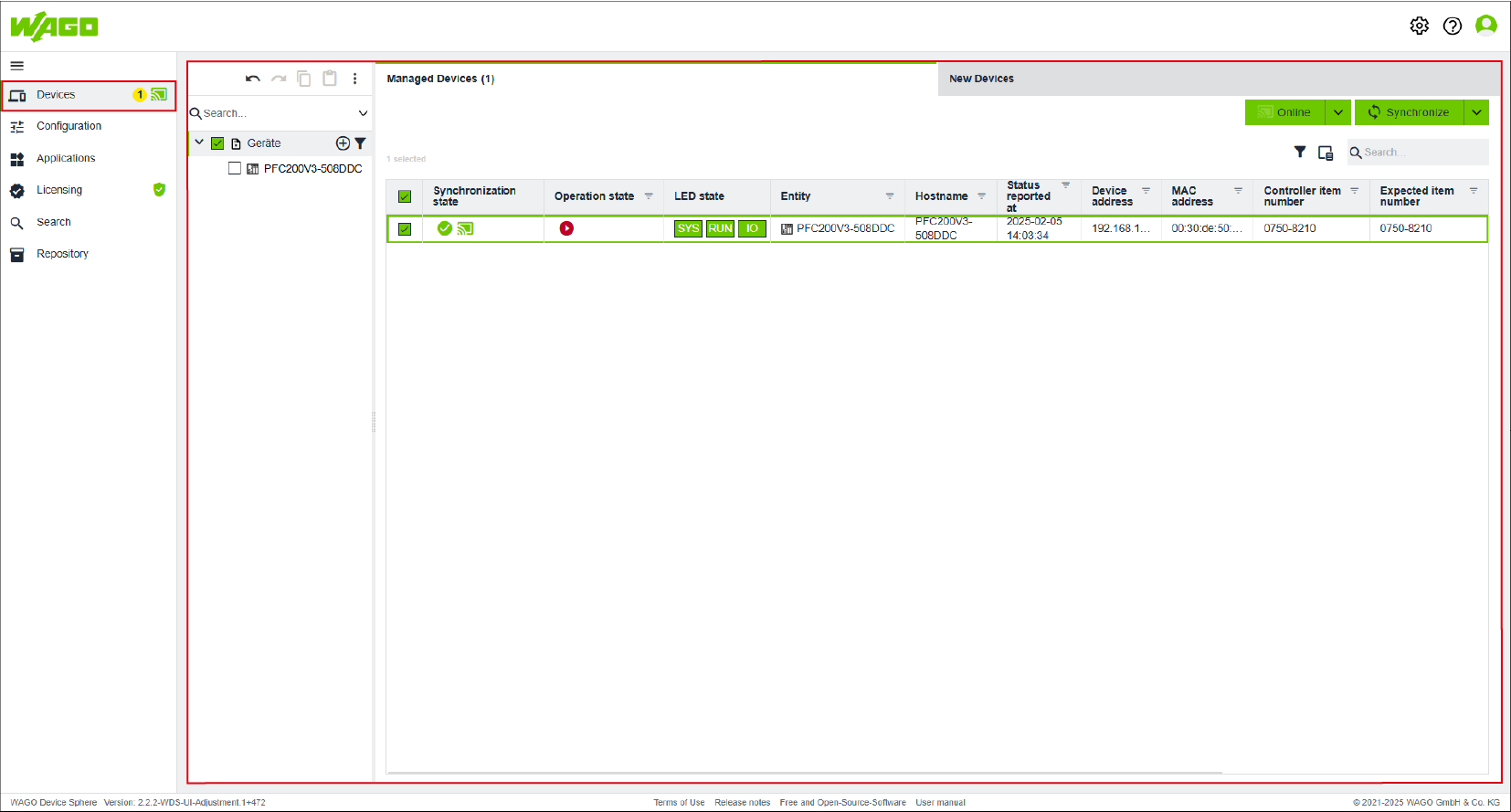1511x812 pixels.
Task: Add item with plus icon beside Geräte
Action: pyautogui.click(x=343, y=143)
